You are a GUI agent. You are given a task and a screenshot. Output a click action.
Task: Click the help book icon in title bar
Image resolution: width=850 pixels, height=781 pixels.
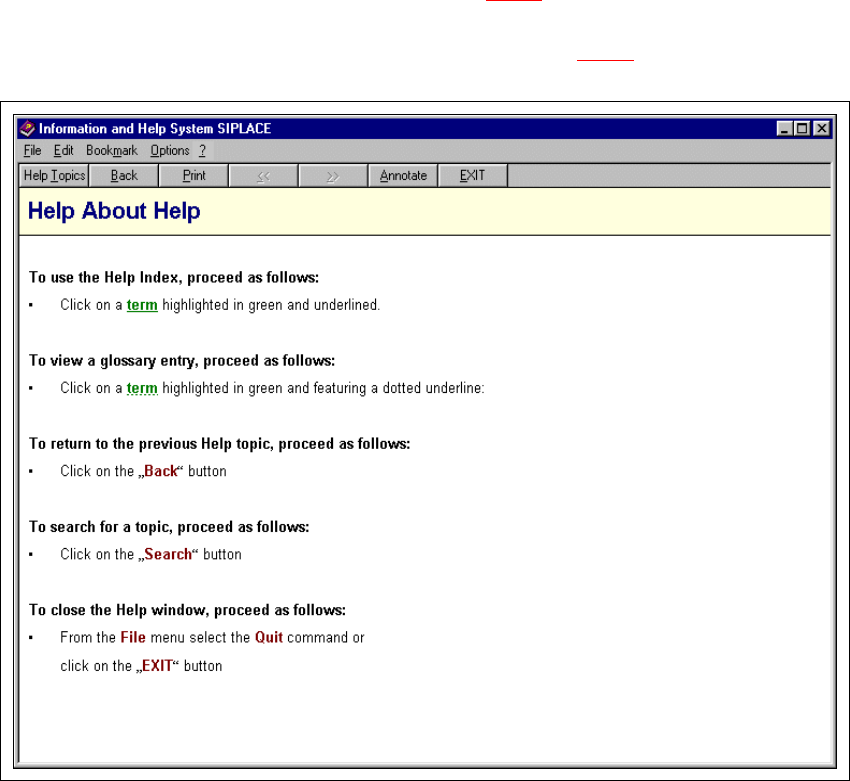27,128
